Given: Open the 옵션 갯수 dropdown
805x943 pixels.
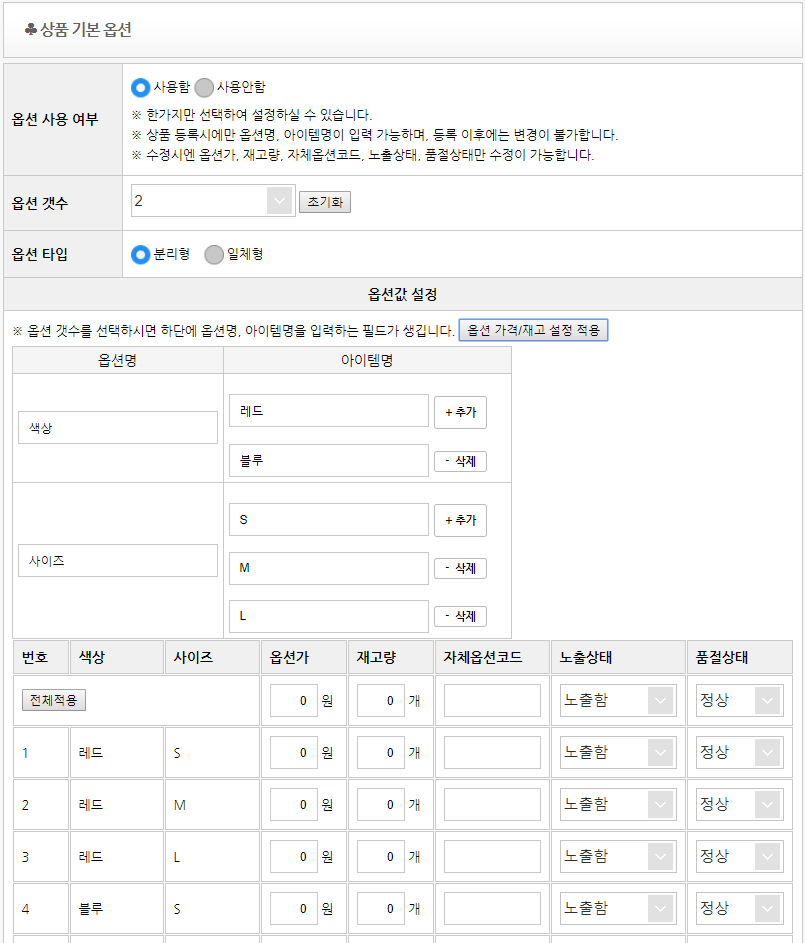Looking at the screenshot, I should tap(212, 201).
